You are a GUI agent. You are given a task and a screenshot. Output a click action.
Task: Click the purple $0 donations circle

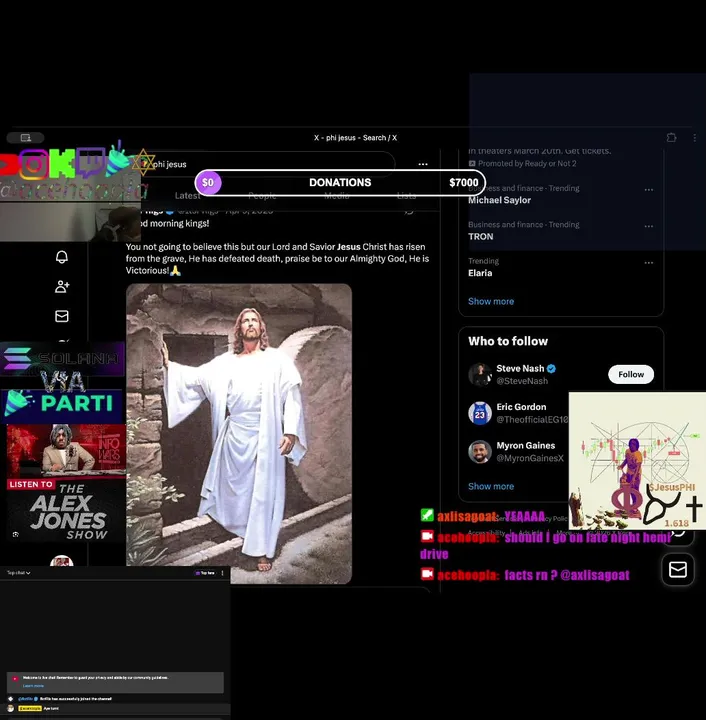pos(208,182)
